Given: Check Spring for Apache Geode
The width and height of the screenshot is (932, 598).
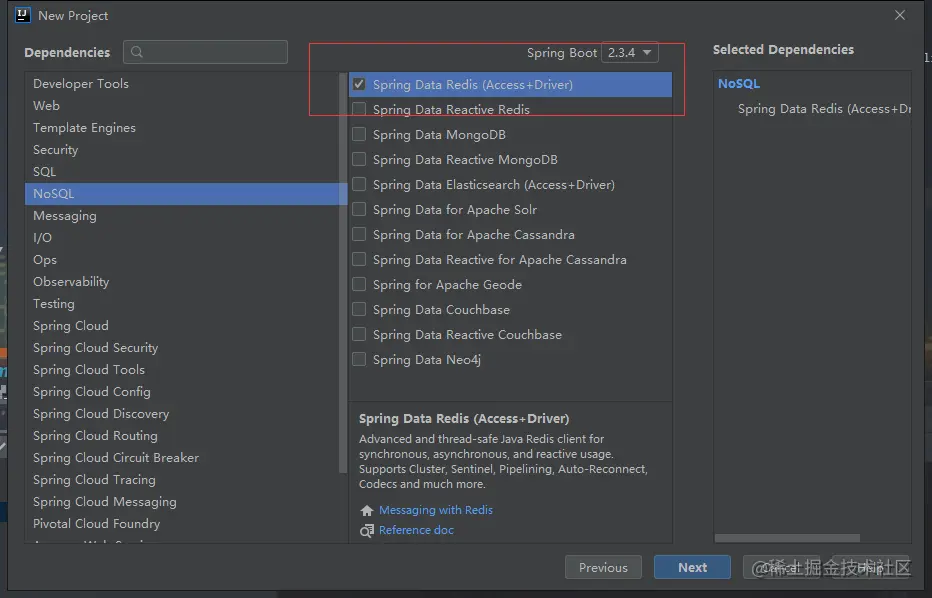Looking at the screenshot, I should coord(359,284).
